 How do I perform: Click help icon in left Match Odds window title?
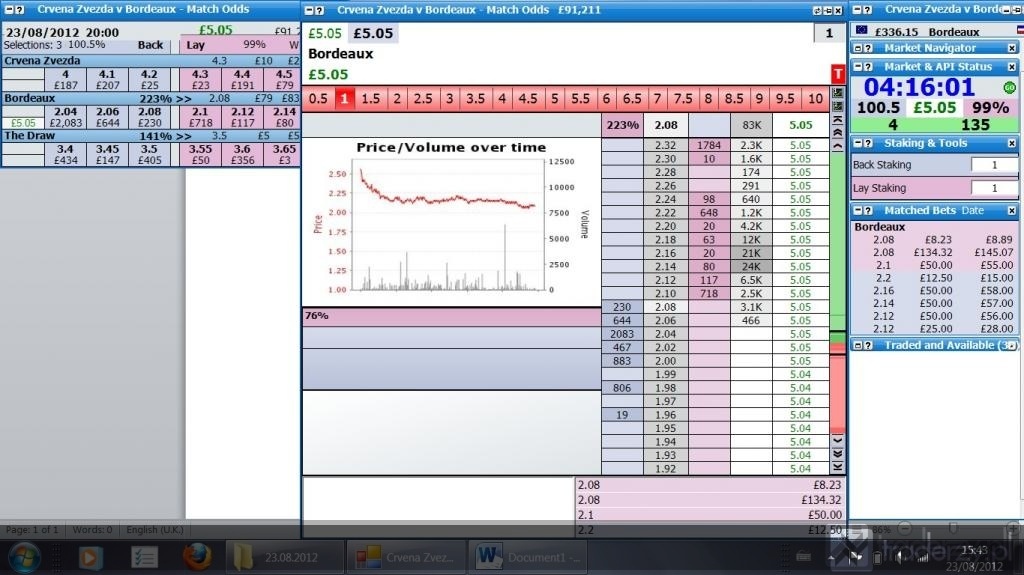pos(20,10)
